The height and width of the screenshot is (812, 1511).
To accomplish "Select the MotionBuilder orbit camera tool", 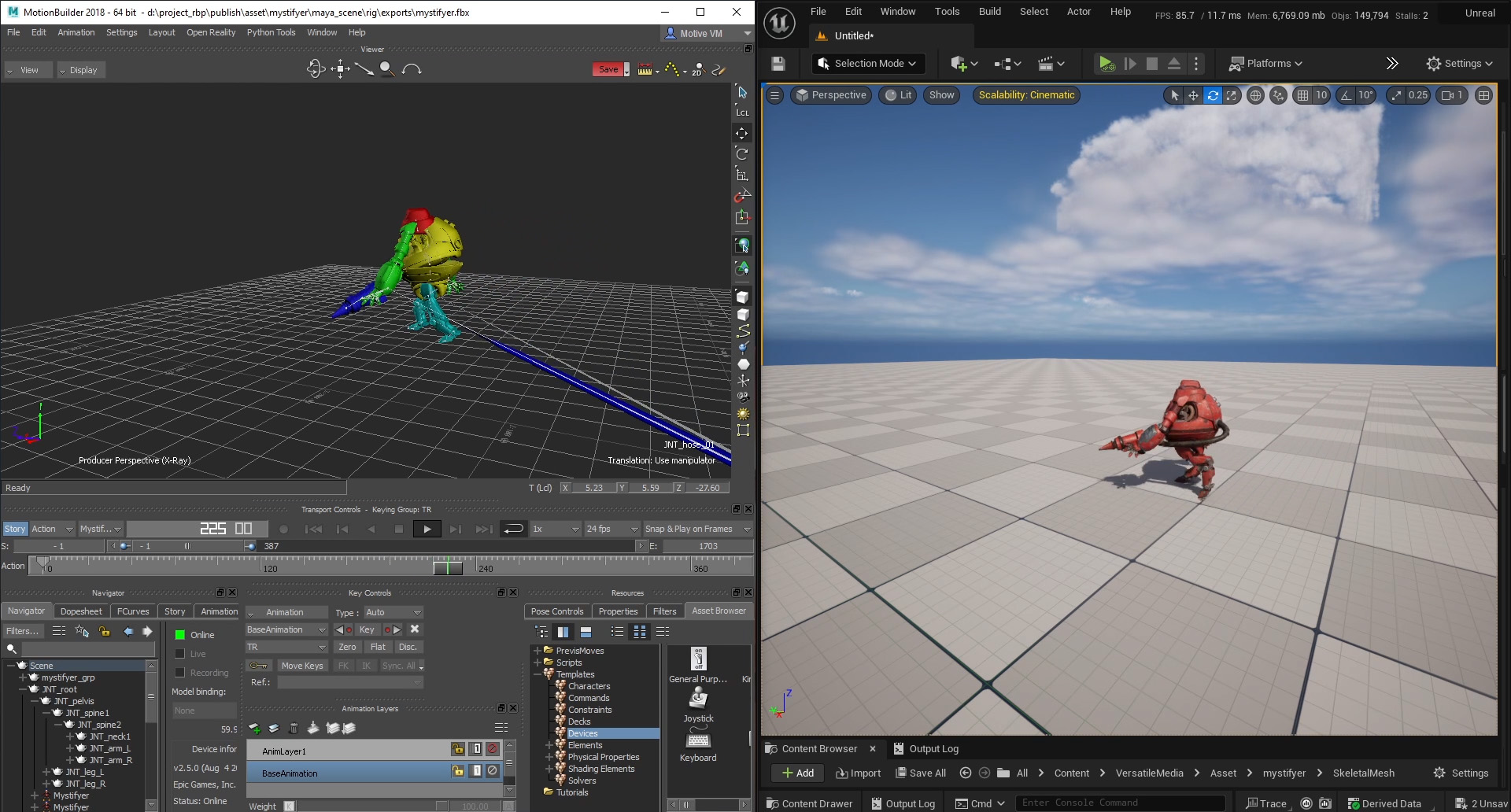I will (x=316, y=69).
